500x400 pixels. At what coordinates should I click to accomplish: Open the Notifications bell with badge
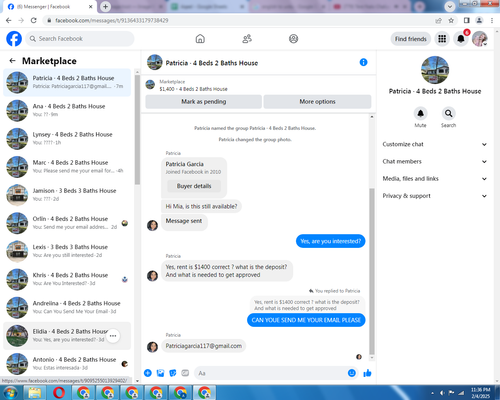point(461,39)
